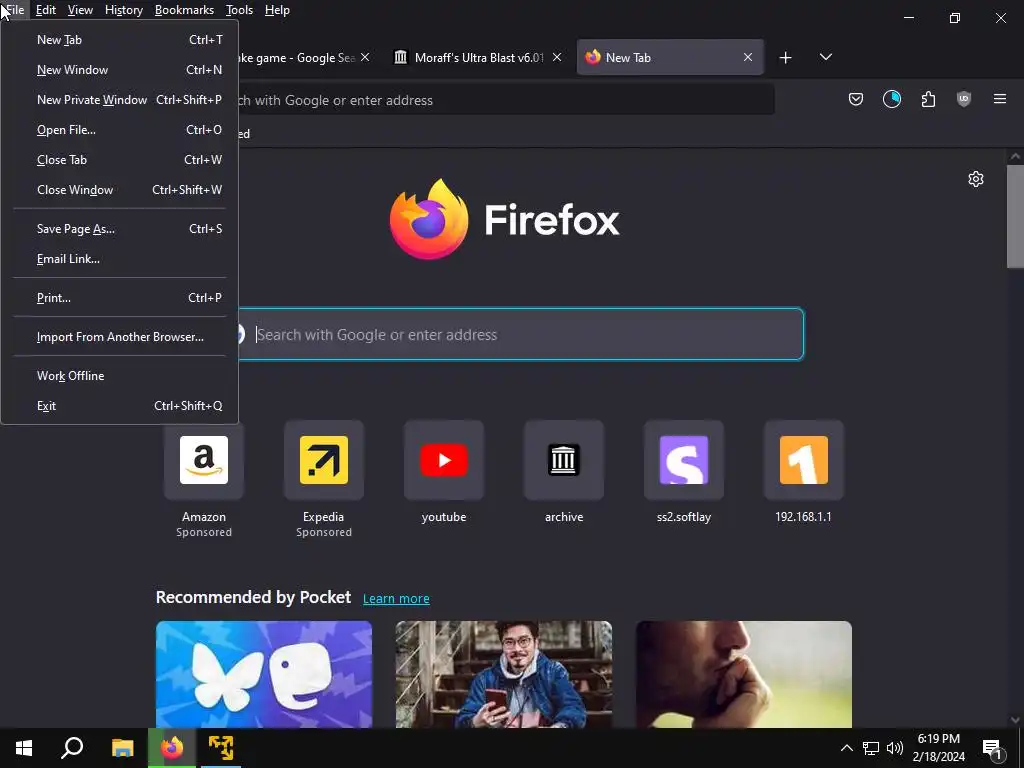Image resolution: width=1024 pixels, height=768 pixels.
Task: Close the New Tab tab
Action: (748, 57)
